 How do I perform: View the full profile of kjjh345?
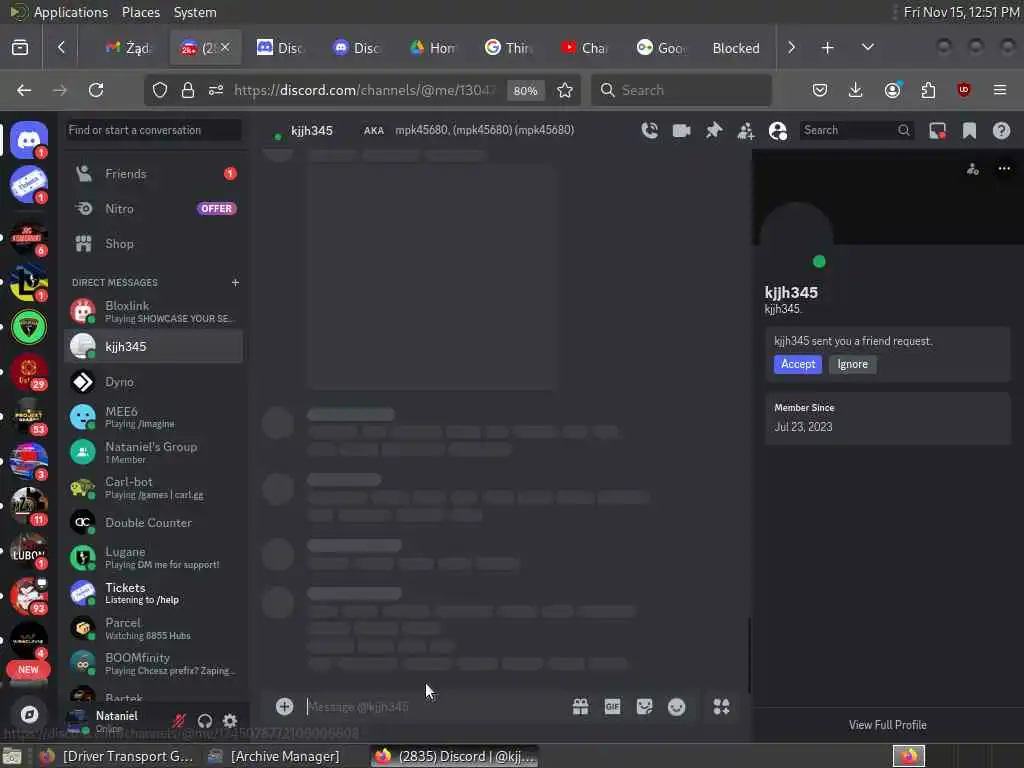pos(888,725)
